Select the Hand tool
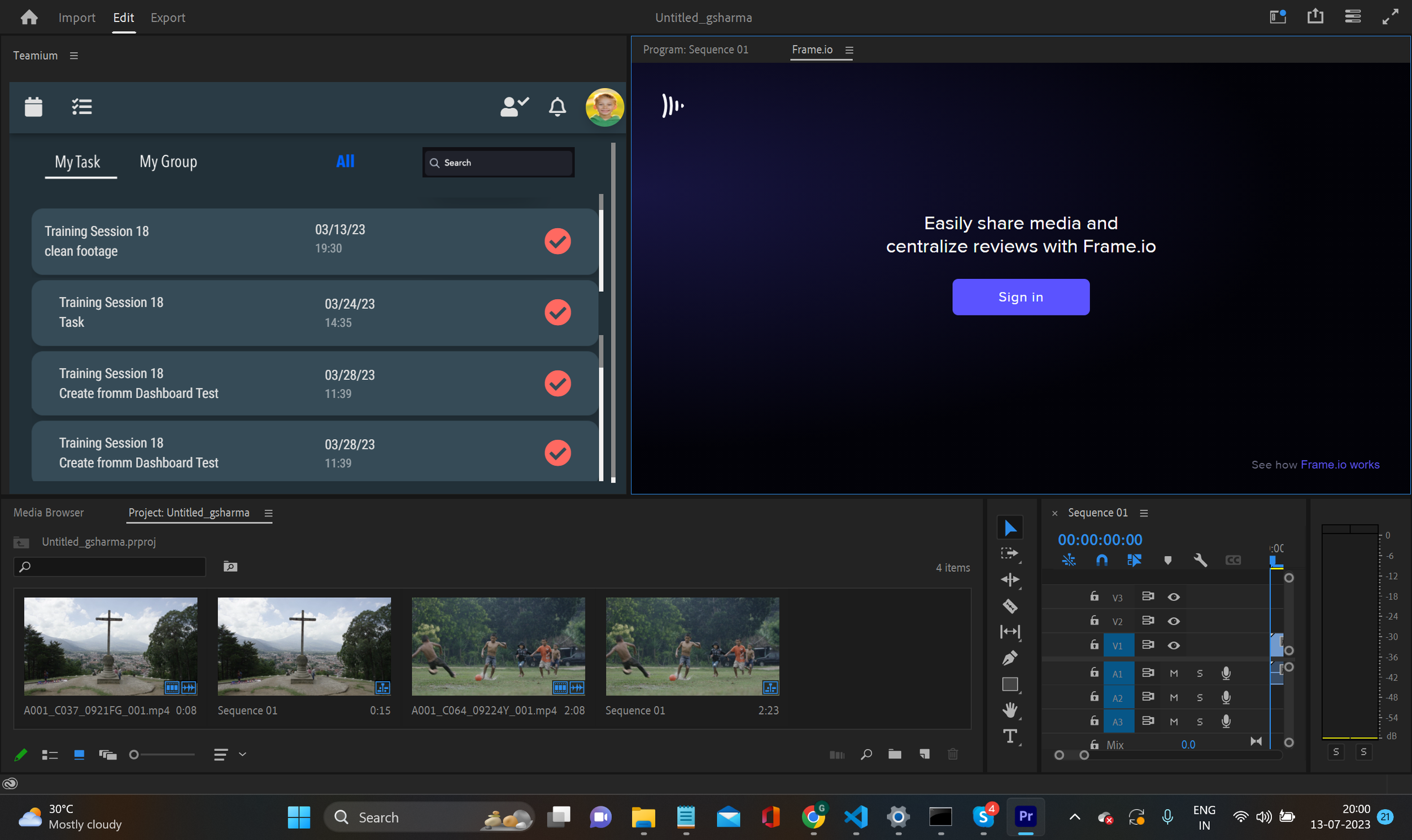This screenshot has width=1412, height=840. pos(1010,710)
